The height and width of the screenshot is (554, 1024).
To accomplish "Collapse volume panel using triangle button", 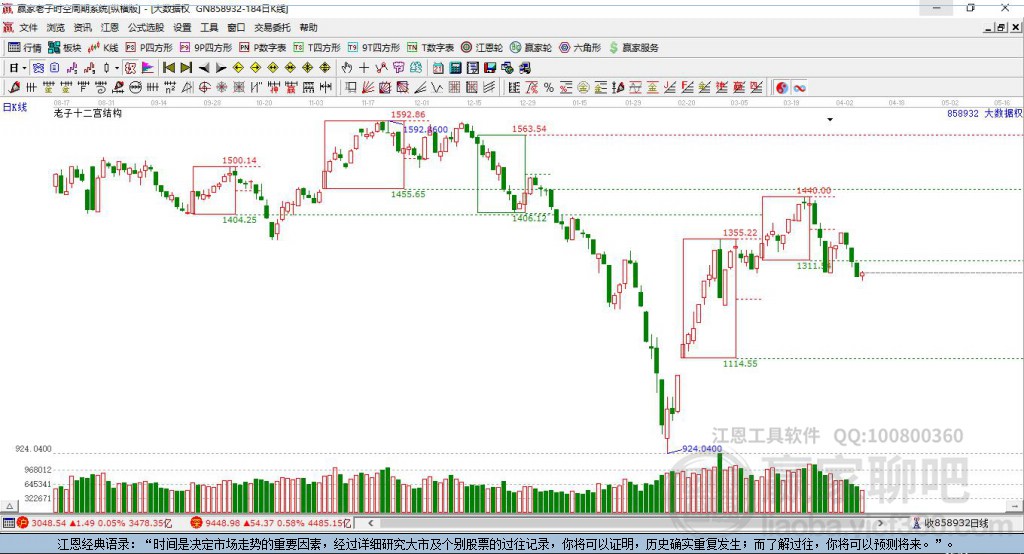I will pyautogui.click(x=9, y=506).
